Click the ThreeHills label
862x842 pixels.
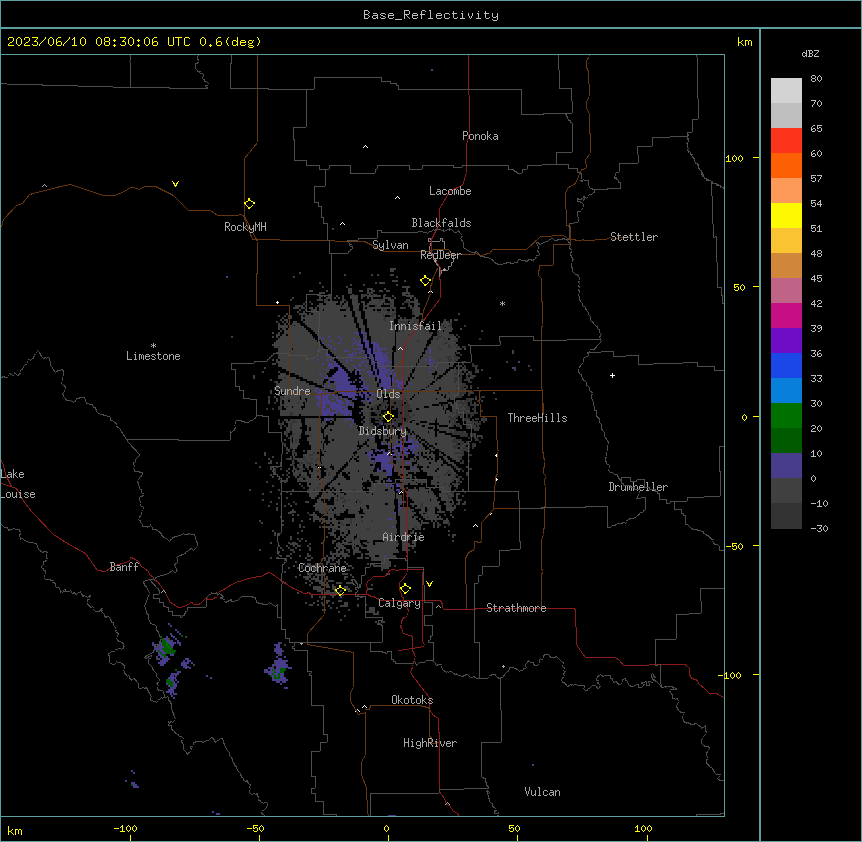point(537,418)
